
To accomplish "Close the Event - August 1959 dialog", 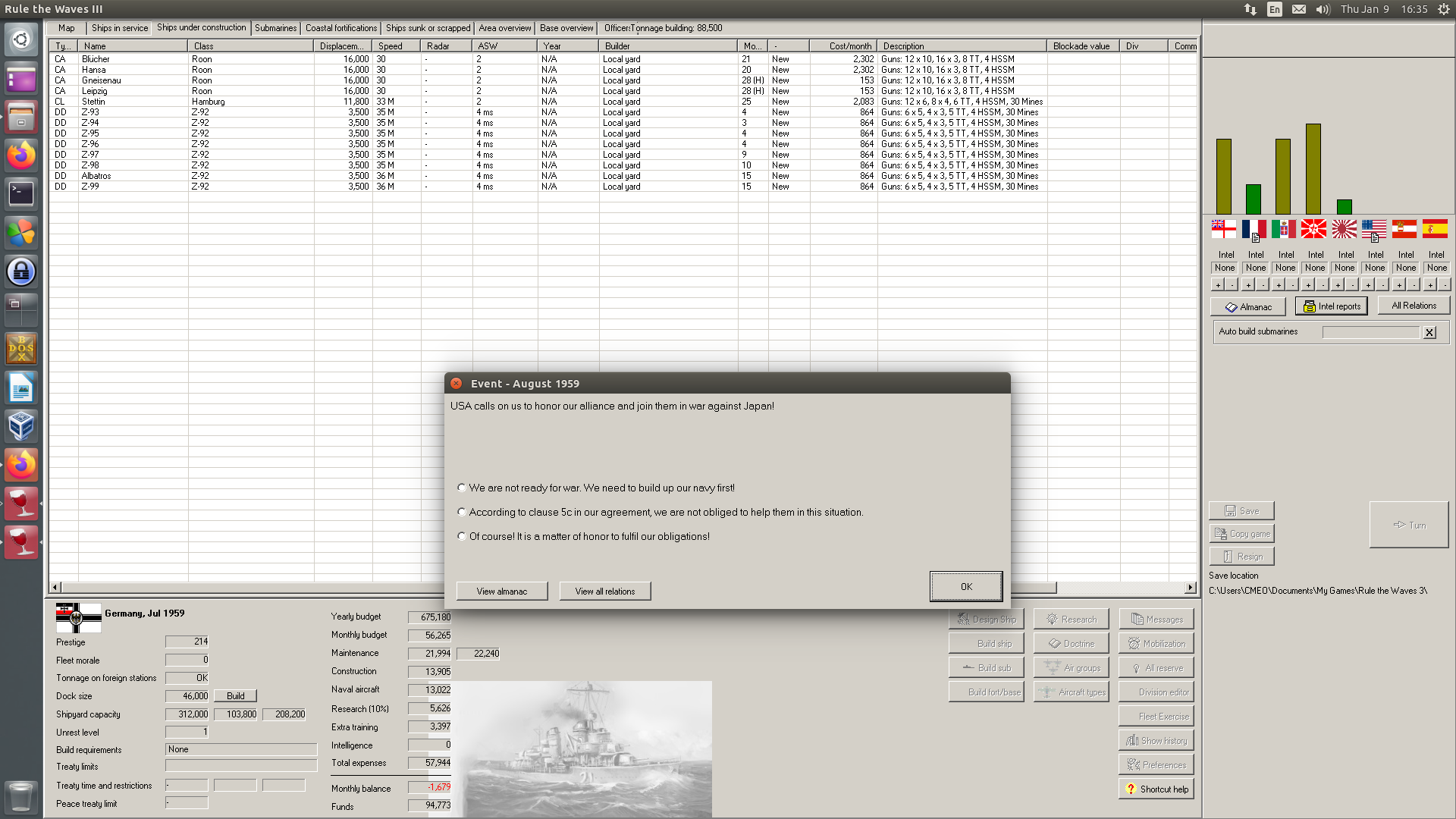I will point(457,384).
